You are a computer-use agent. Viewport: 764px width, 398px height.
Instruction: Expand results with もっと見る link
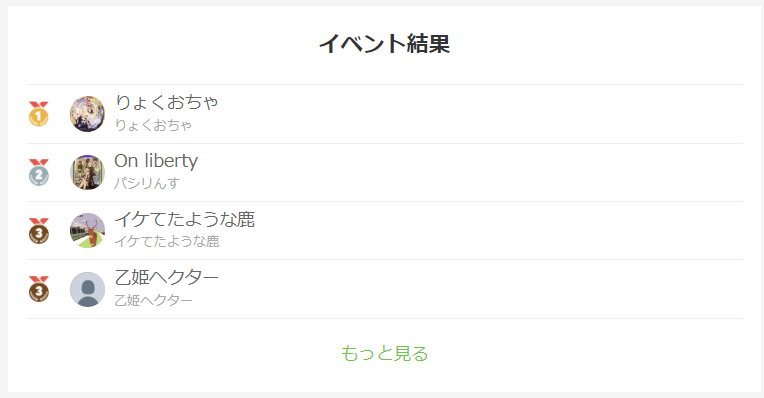pos(384,353)
